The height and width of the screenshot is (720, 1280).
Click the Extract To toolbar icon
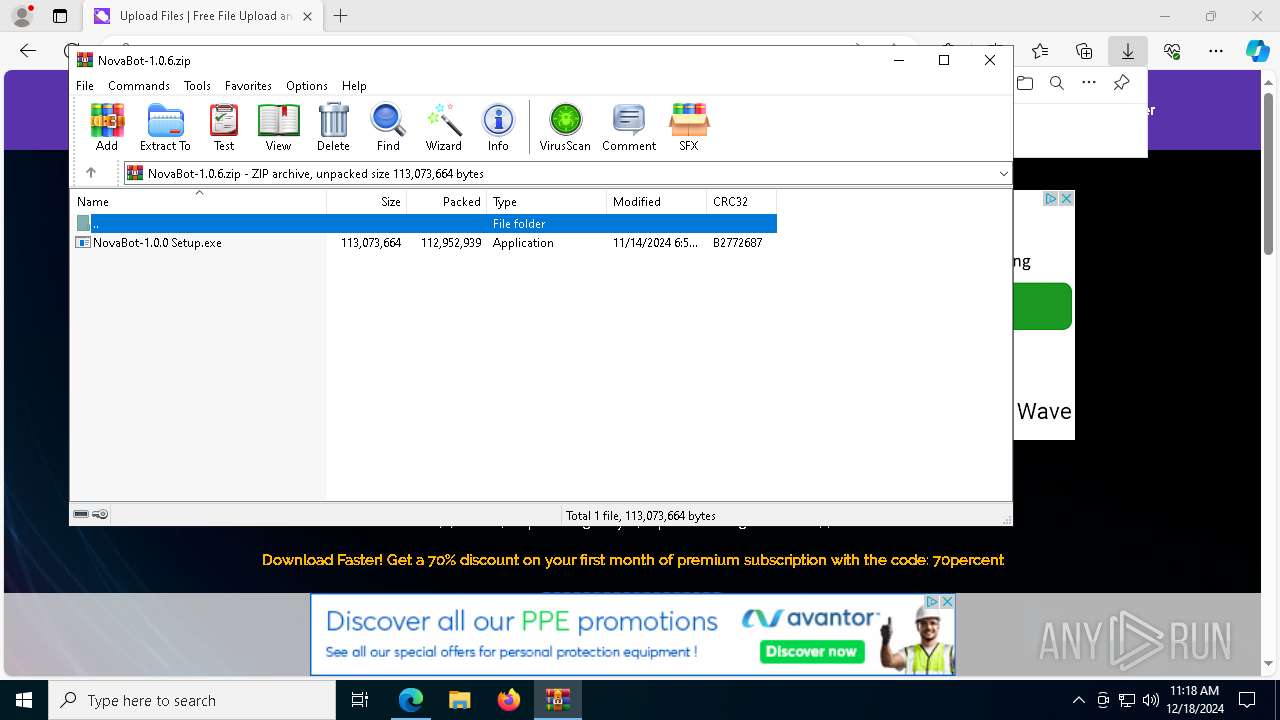165,127
